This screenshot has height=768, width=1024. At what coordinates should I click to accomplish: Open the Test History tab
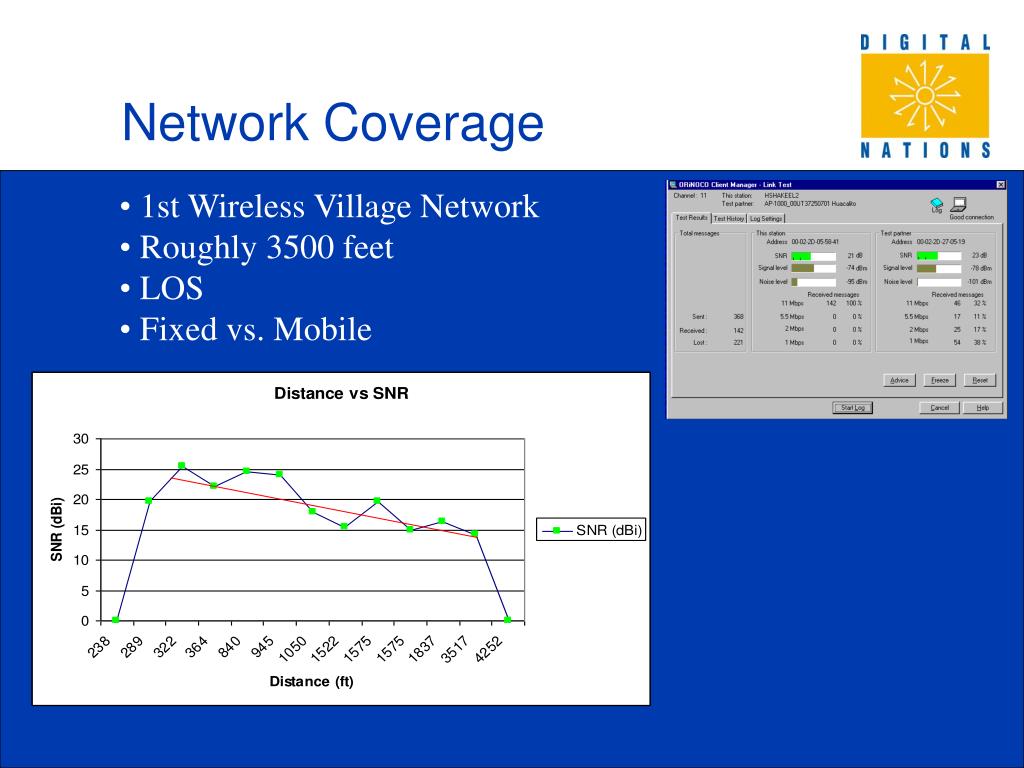[x=729, y=219]
